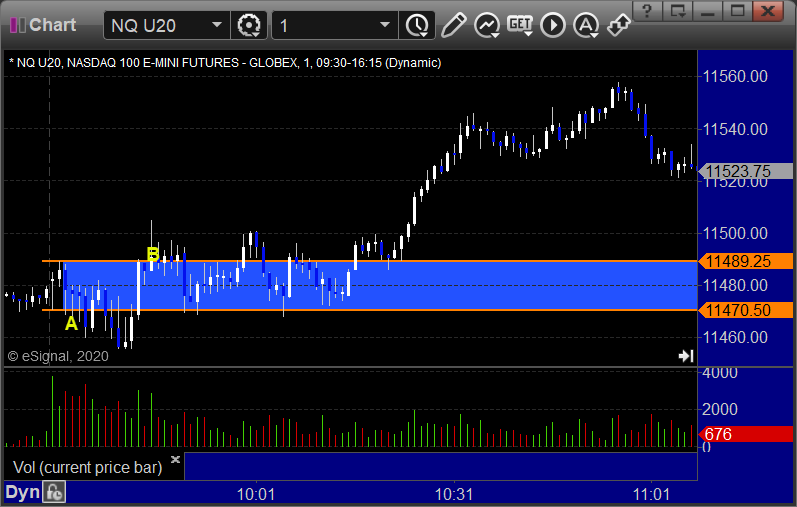This screenshot has height=507, width=797.
Task: Click the 11460.00 price axis label
Action: click(735, 337)
